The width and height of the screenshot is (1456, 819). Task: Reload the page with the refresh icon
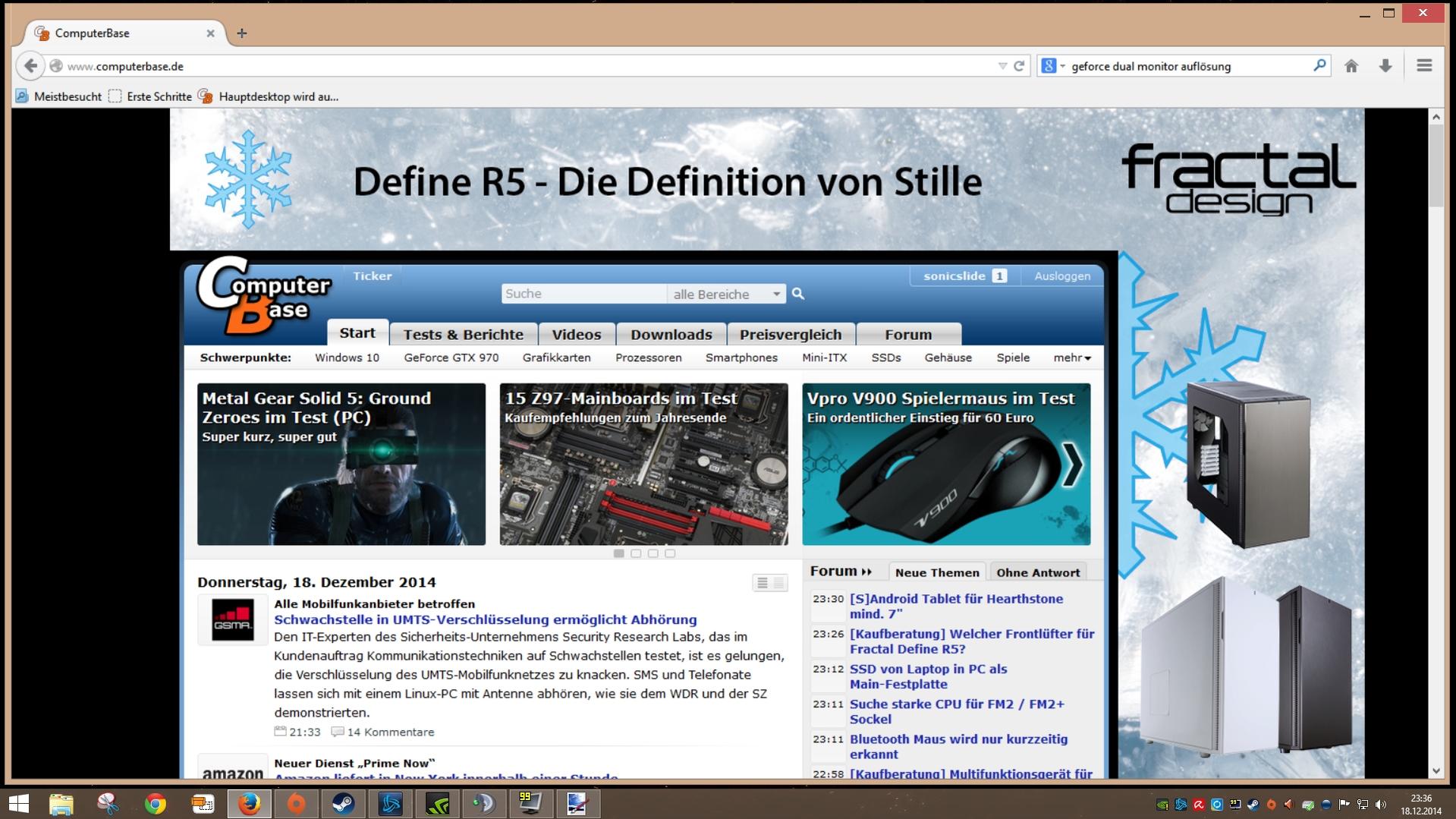(1019, 66)
